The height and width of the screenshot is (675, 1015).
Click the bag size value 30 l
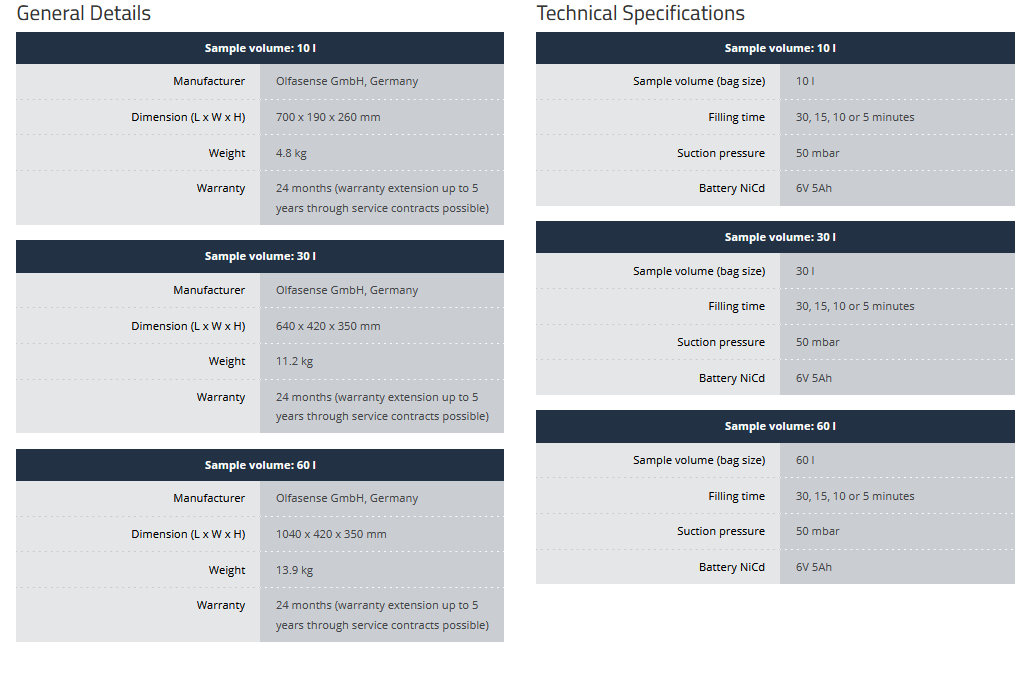pyautogui.click(x=805, y=271)
